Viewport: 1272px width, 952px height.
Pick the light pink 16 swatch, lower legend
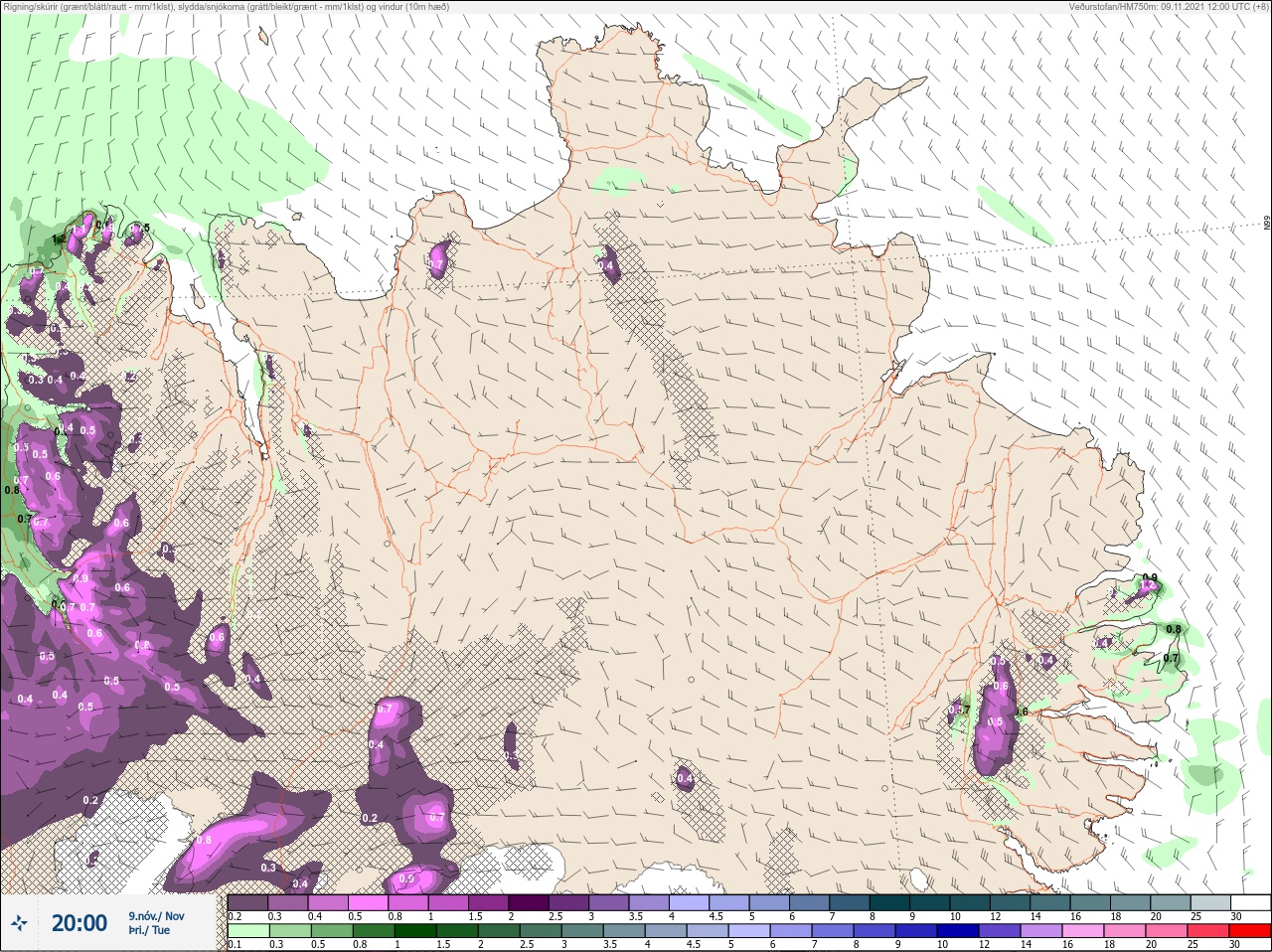point(1083,931)
